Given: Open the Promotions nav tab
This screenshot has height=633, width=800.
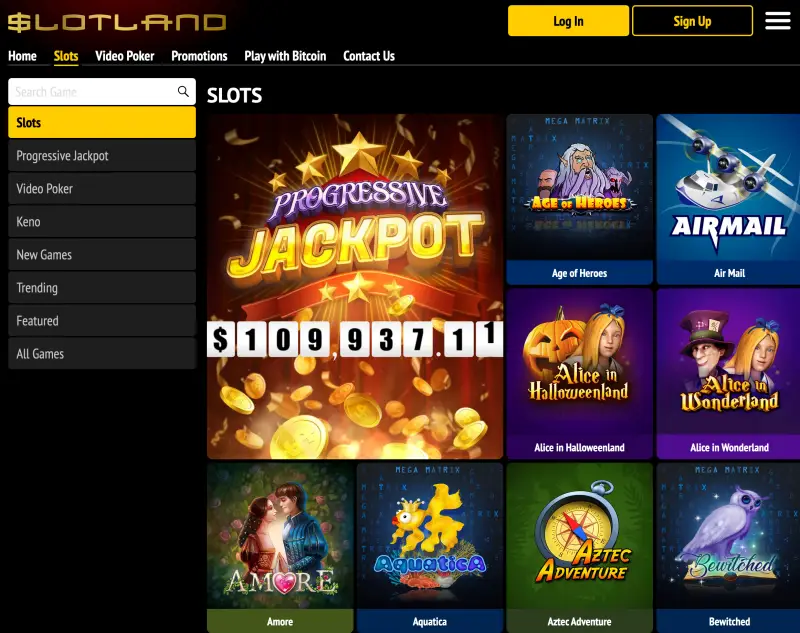Looking at the screenshot, I should 199,56.
